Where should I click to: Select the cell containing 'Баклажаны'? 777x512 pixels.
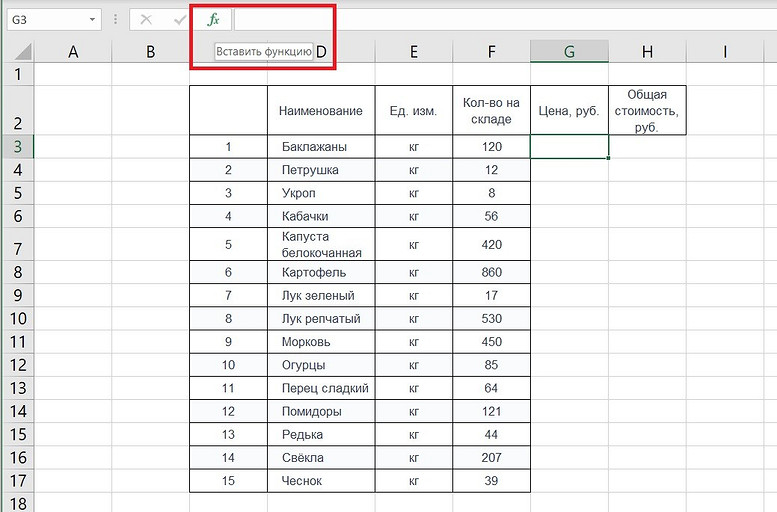point(321,147)
